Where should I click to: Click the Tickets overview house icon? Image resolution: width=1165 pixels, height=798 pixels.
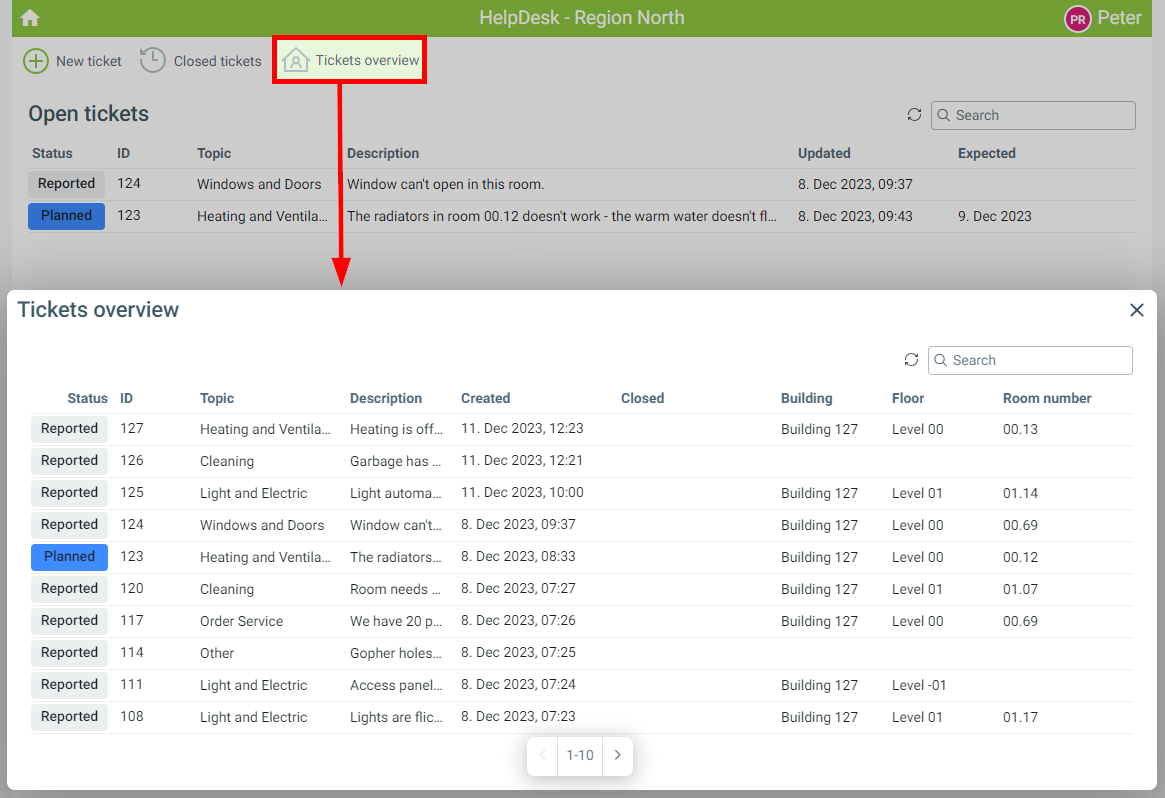[296, 61]
